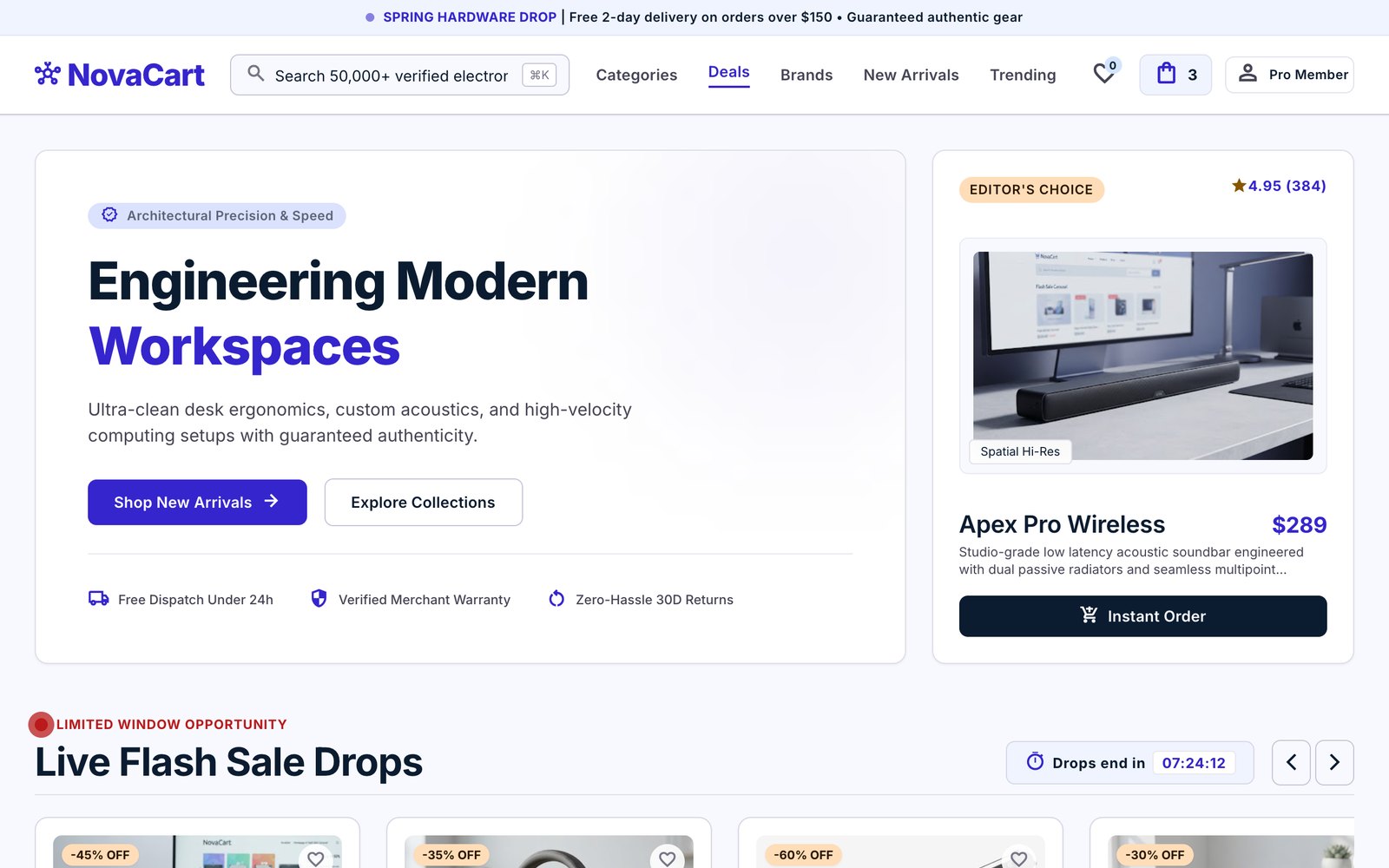Click the Architectural Precision & Speed badge
1389x868 pixels.
pyautogui.click(x=217, y=215)
